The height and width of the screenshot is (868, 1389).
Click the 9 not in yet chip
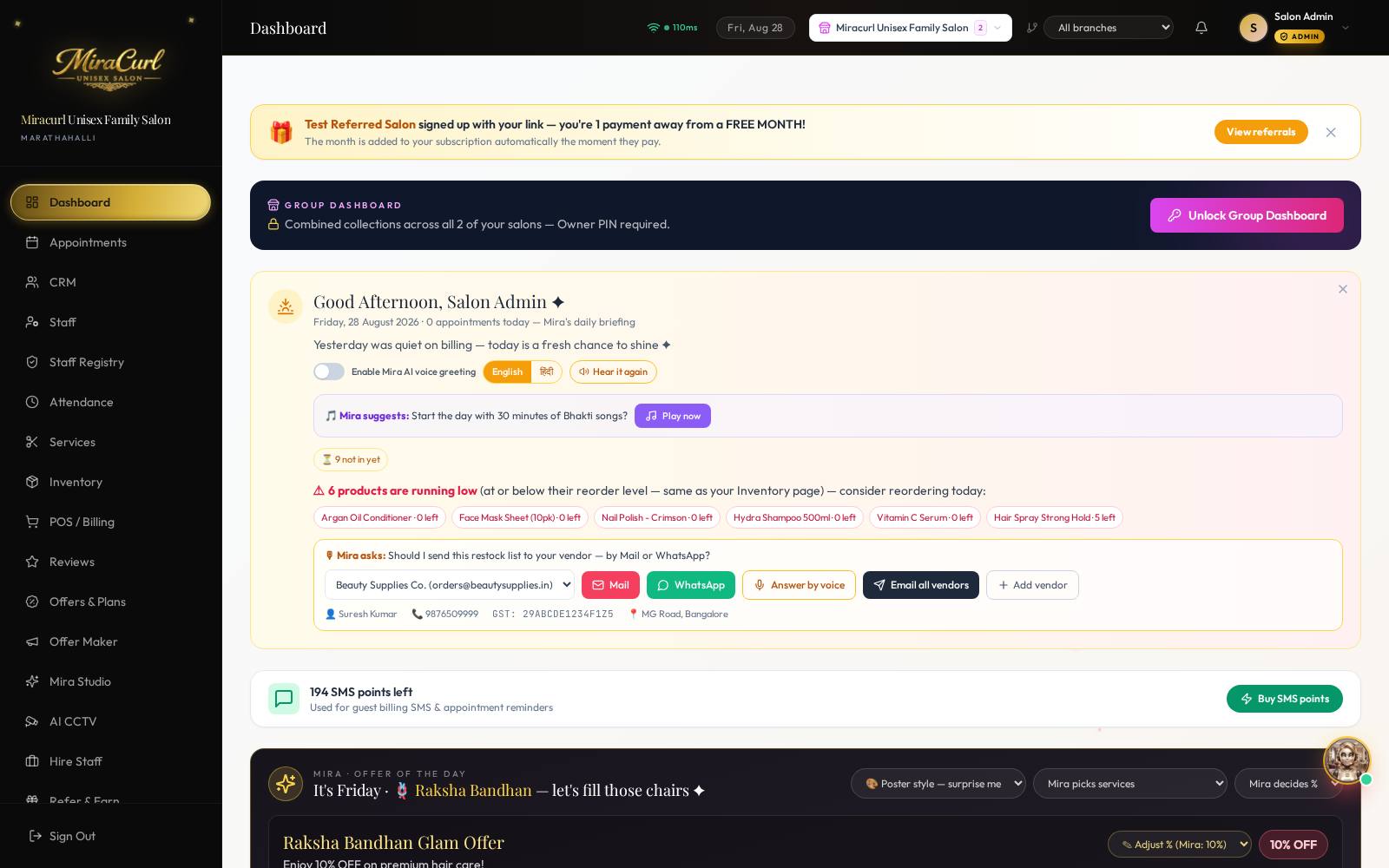click(351, 459)
